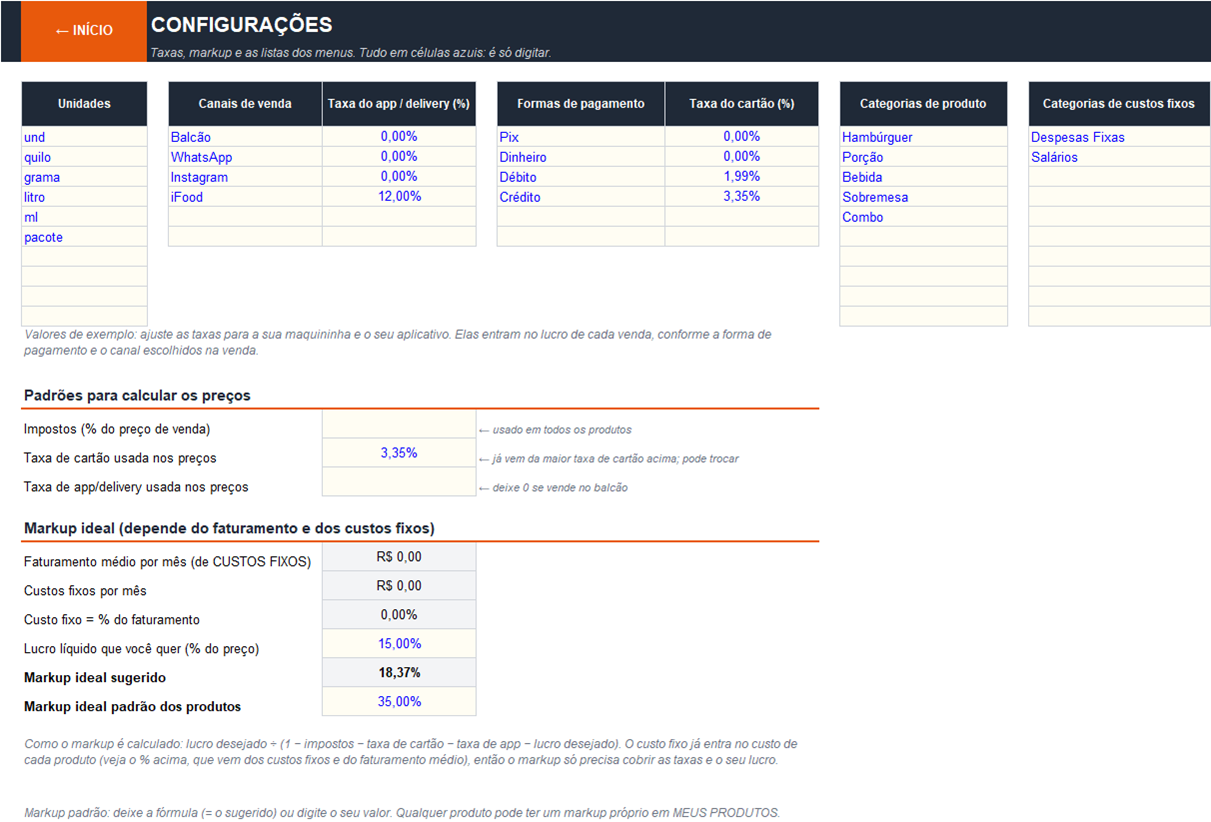Click the 'ml' unit cell
The image size is (1211, 822).
pos(84,217)
